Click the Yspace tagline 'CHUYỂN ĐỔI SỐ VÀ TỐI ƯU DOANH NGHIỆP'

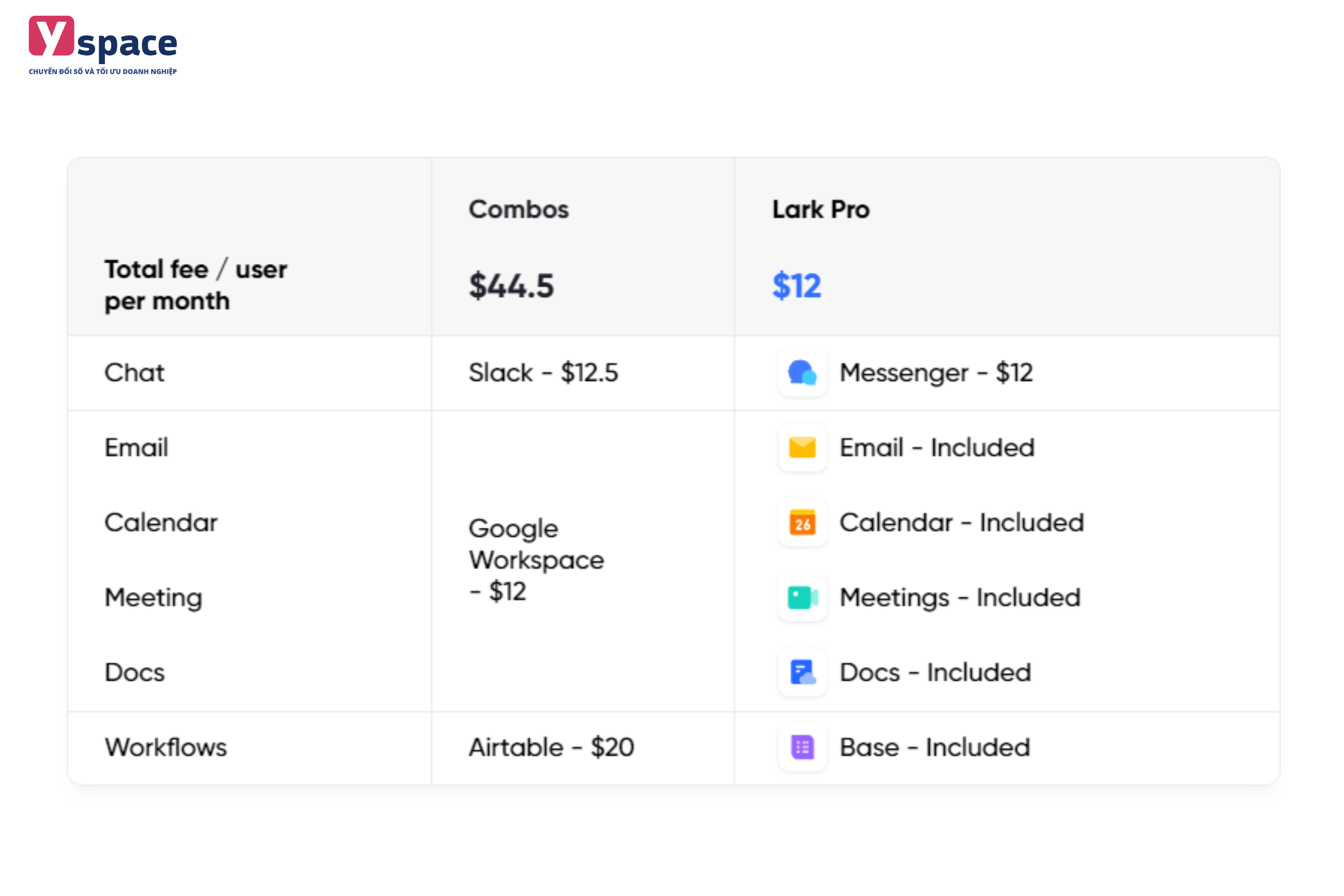[103, 71]
